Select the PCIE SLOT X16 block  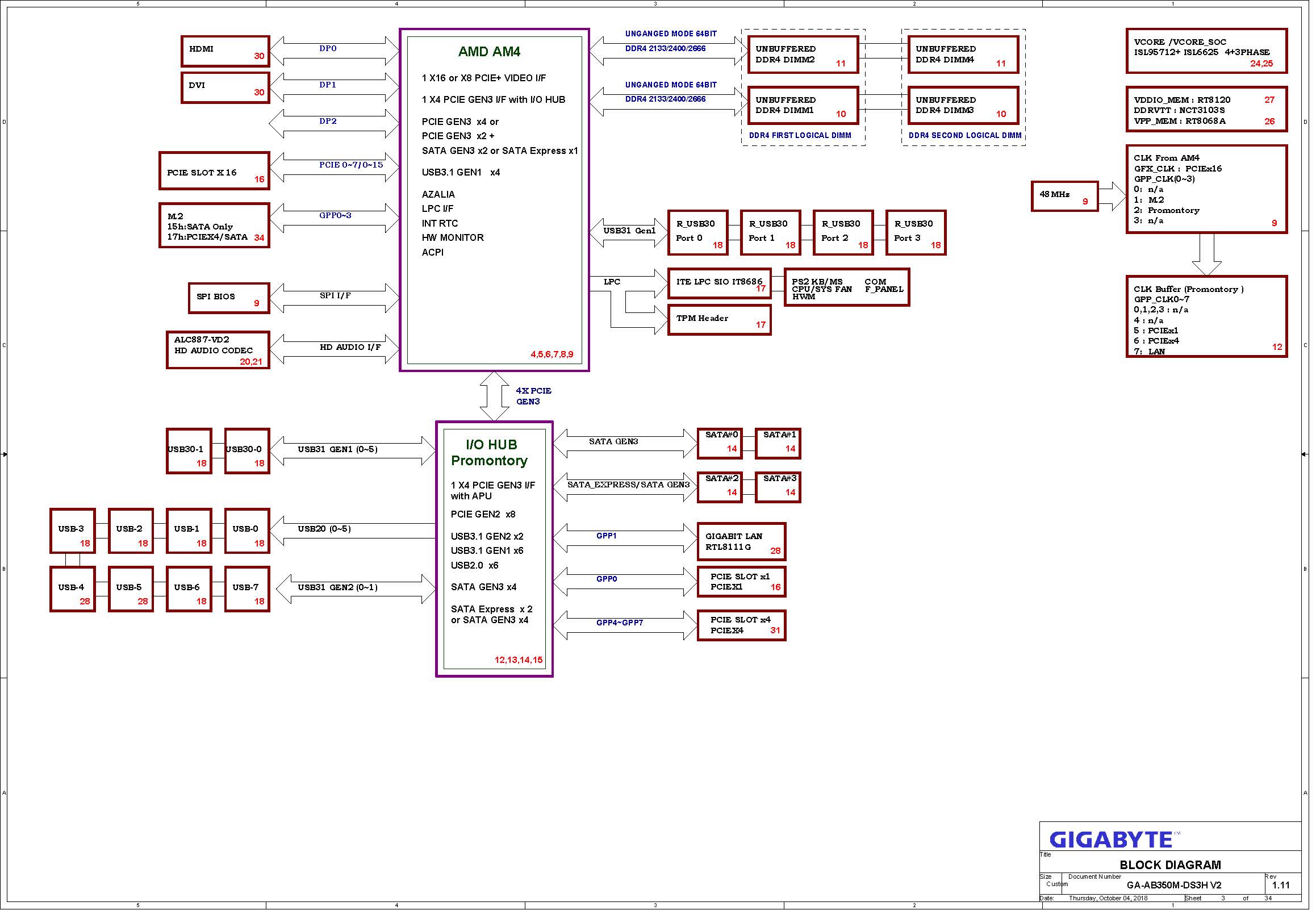coord(215,172)
